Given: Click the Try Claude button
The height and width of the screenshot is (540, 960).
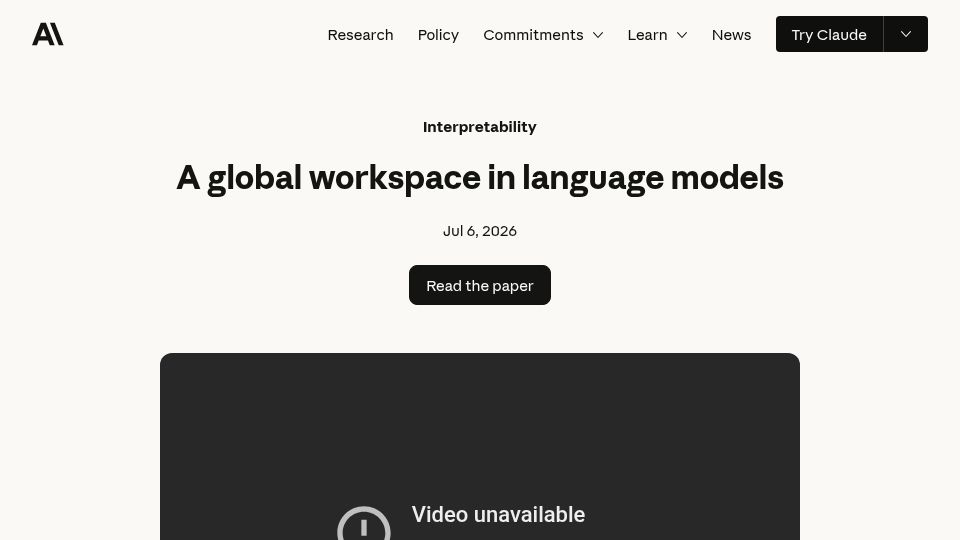Looking at the screenshot, I should pos(829,34).
